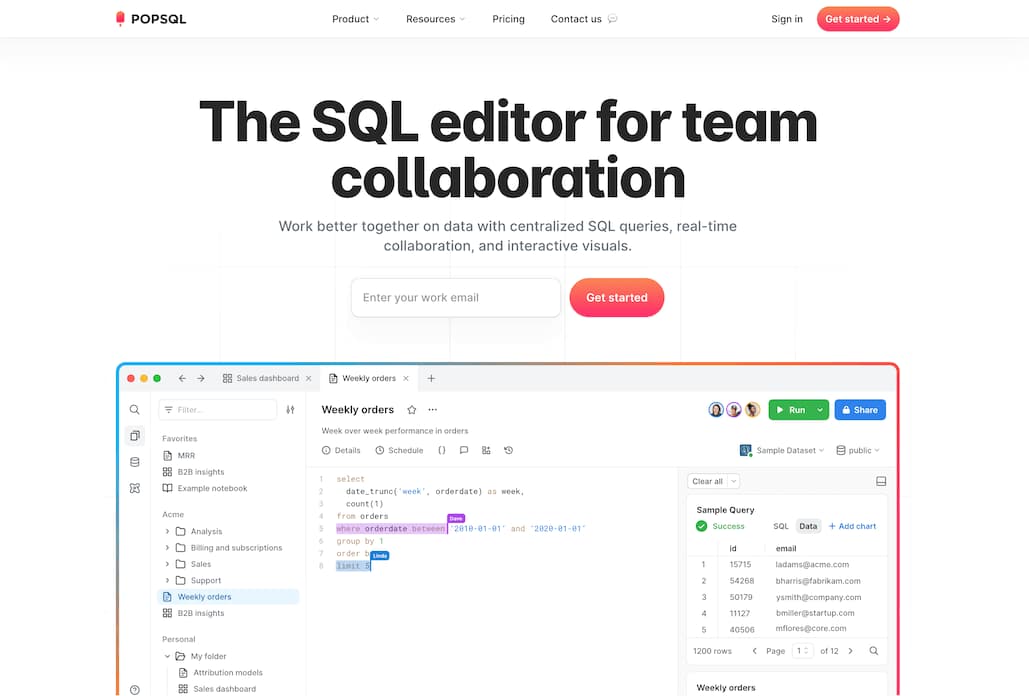This screenshot has width=1029, height=696.
Task: Click the Sign in link
Action: 786,19
